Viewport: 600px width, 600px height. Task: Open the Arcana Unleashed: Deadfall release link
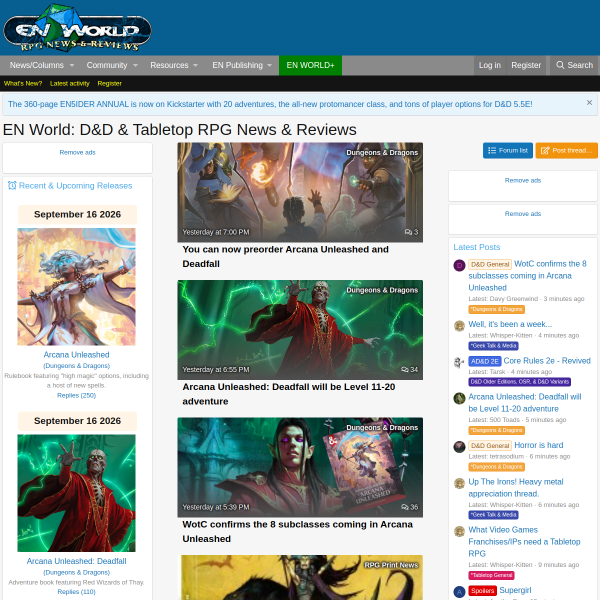click(77, 561)
